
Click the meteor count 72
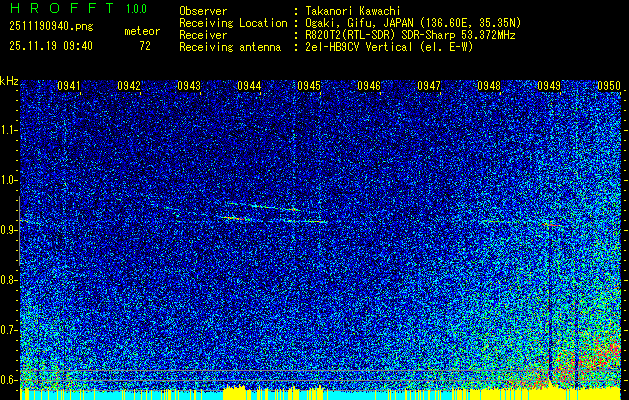[145, 46]
